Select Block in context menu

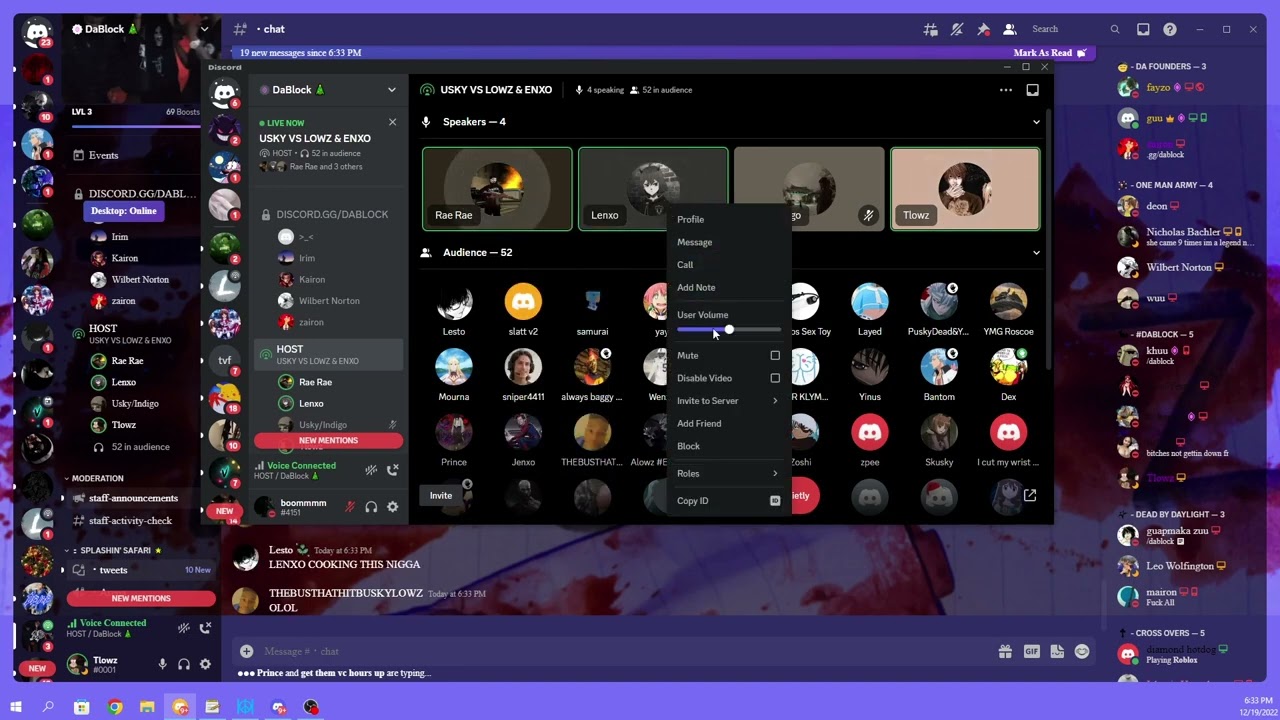[728, 446]
